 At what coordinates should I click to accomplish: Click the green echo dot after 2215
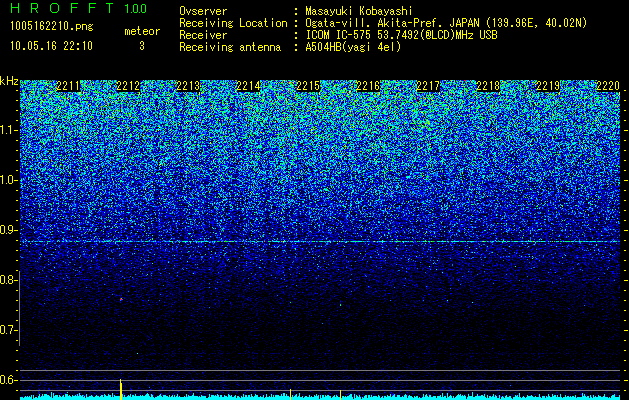341,305
